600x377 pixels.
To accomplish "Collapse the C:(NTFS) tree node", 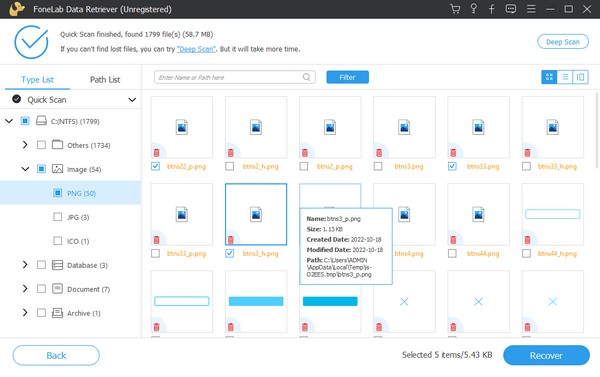I will coord(9,121).
